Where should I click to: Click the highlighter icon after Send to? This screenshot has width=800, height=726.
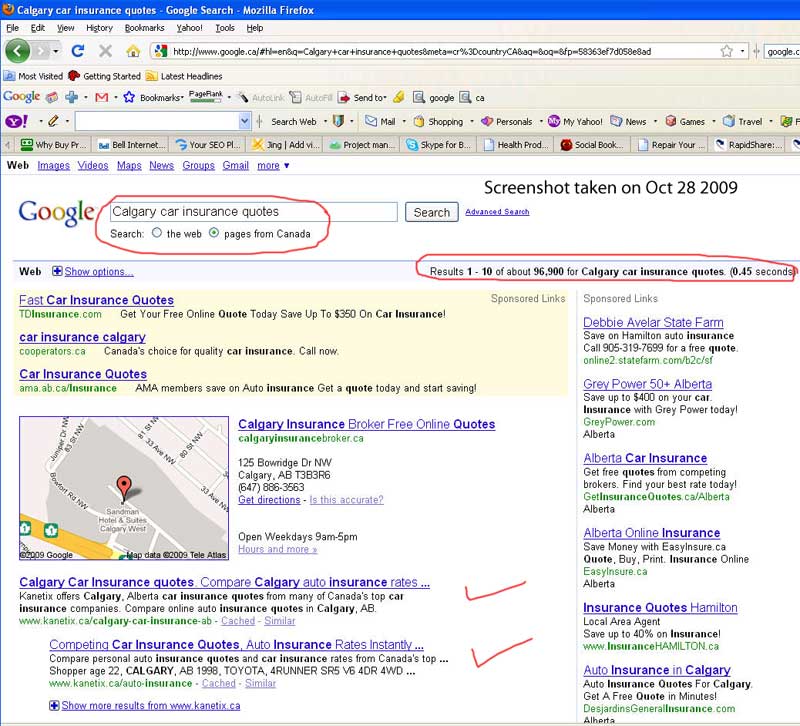click(399, 97)
